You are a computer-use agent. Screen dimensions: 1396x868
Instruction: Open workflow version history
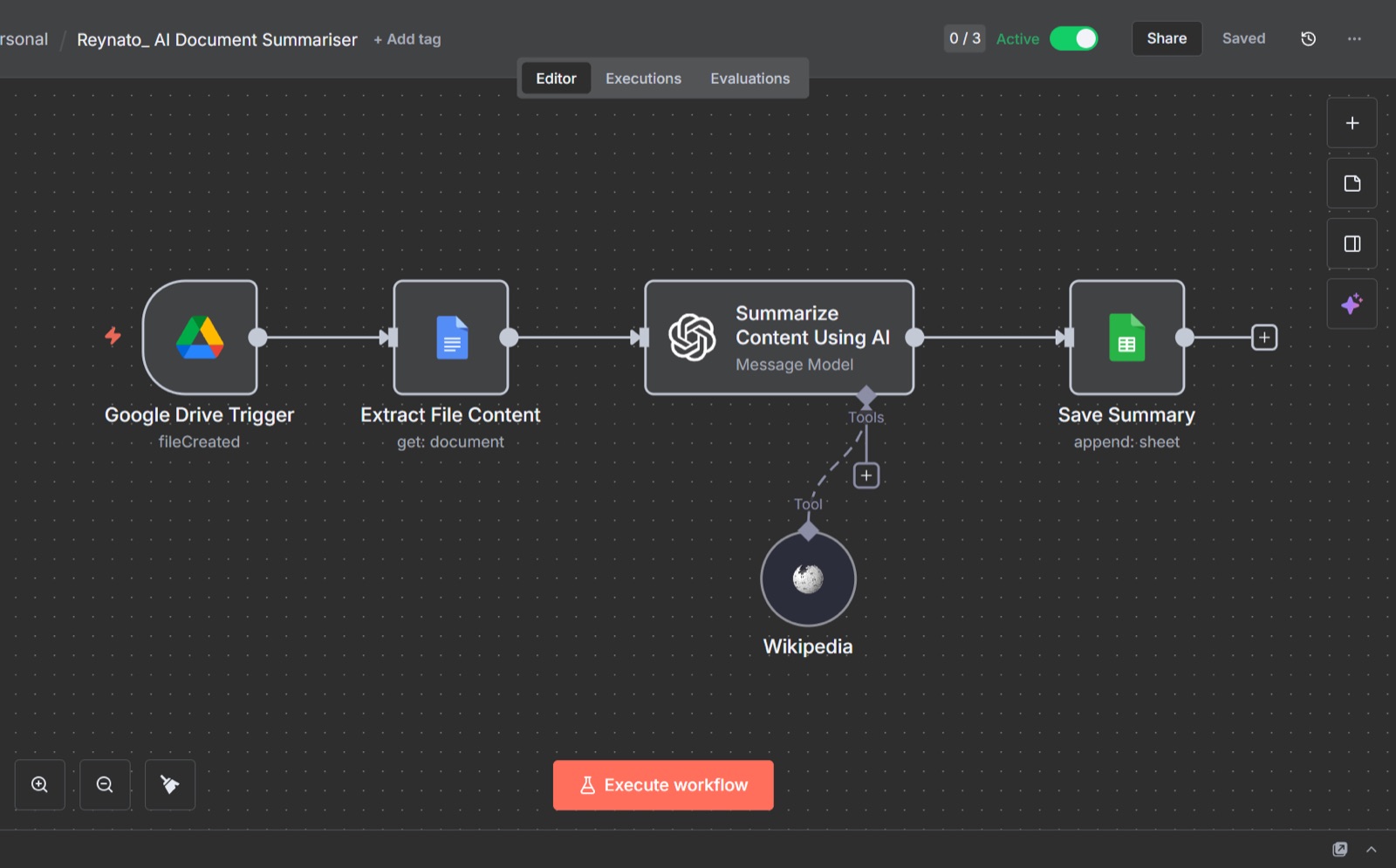(1308, 38)
